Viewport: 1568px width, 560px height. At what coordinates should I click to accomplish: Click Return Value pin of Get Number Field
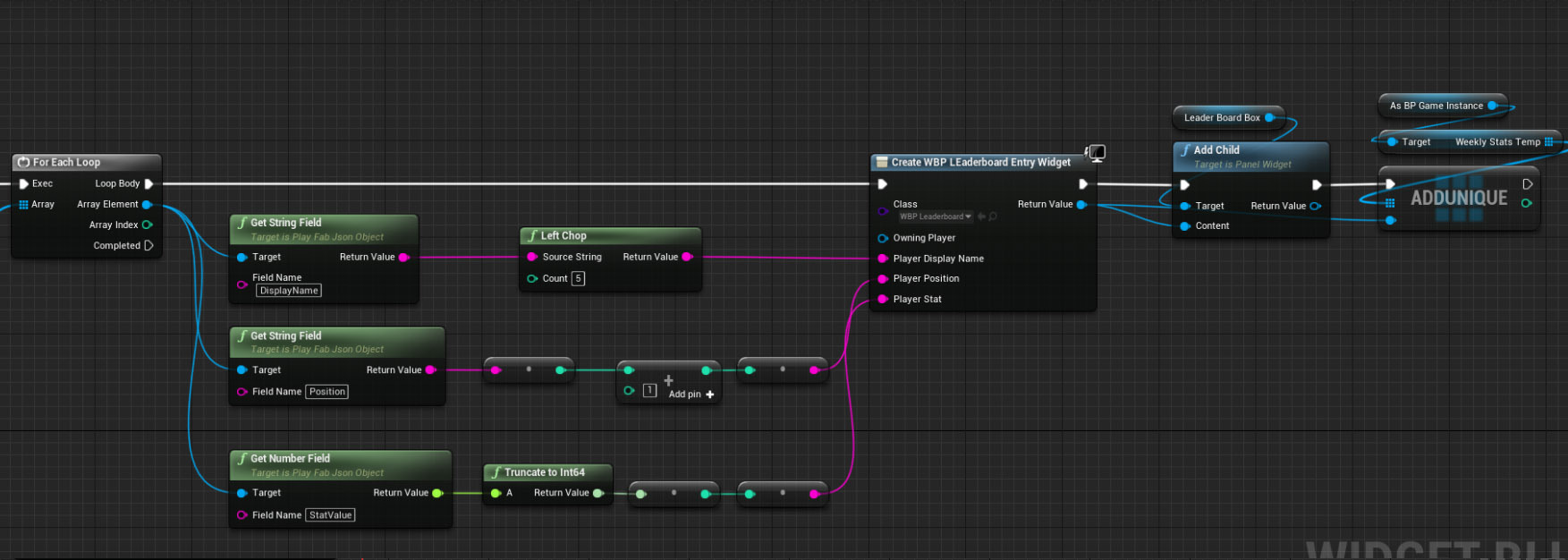pyautogui.click(x=437, y=493)
